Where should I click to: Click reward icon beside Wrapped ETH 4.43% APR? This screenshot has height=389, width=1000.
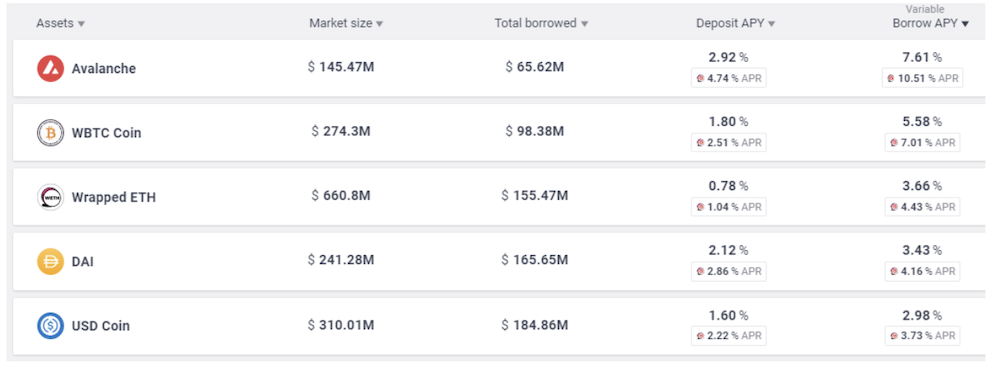pos(893,207)
